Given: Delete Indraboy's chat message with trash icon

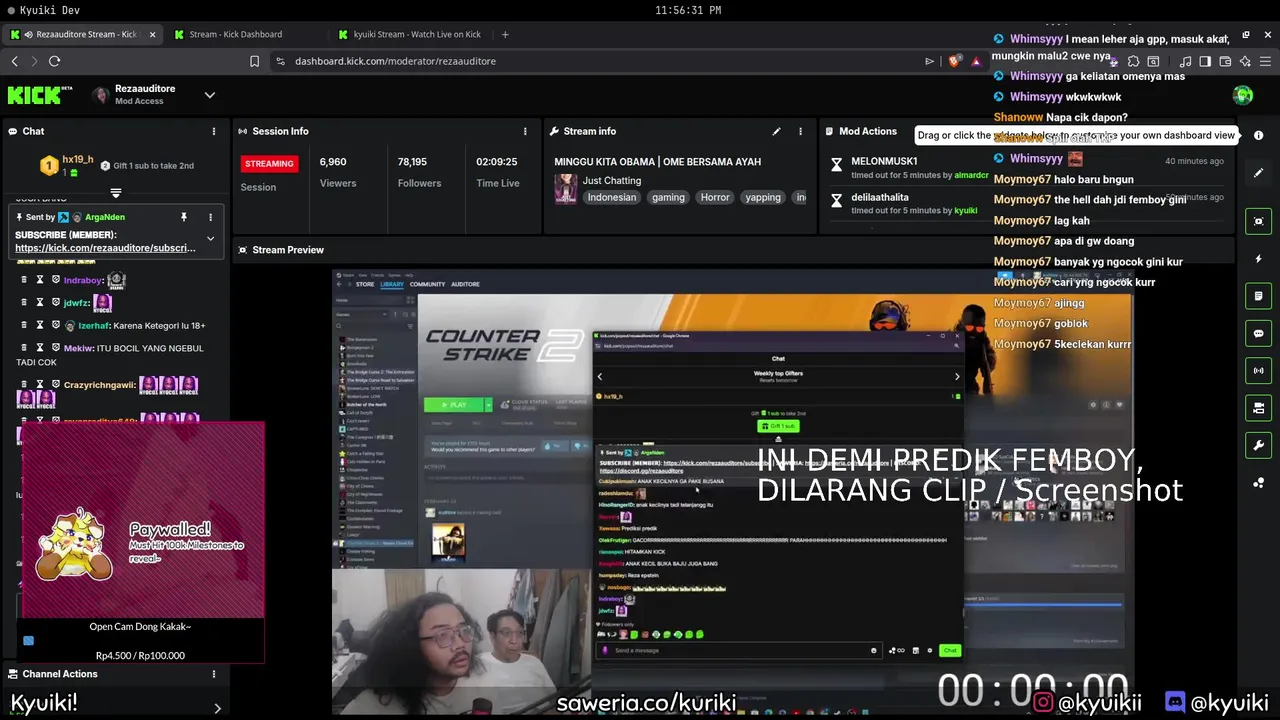Looking at the screenshot, I should (x=24, y=280).
